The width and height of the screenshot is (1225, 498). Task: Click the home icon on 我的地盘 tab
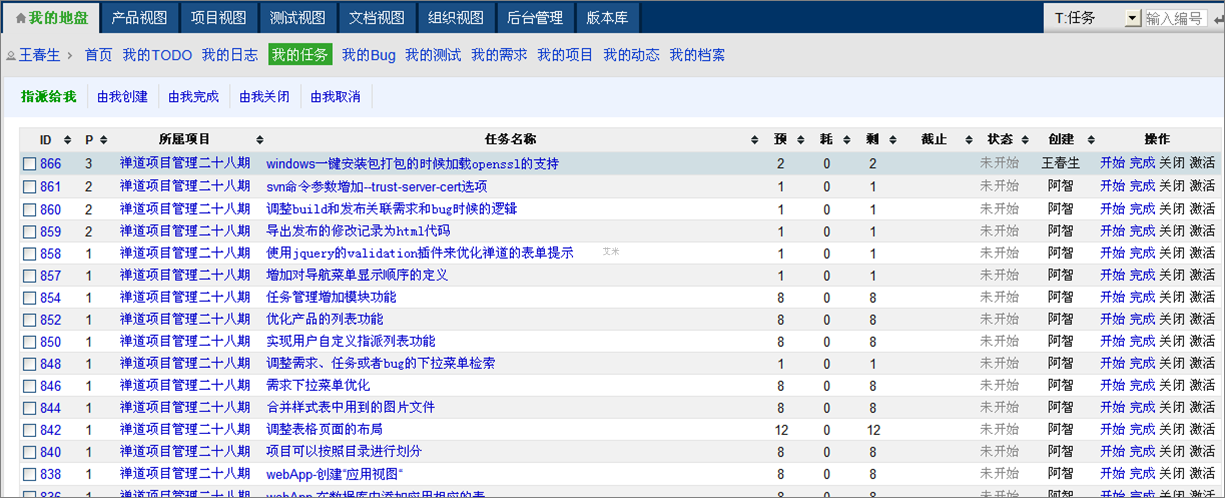(x=21, y=18)
